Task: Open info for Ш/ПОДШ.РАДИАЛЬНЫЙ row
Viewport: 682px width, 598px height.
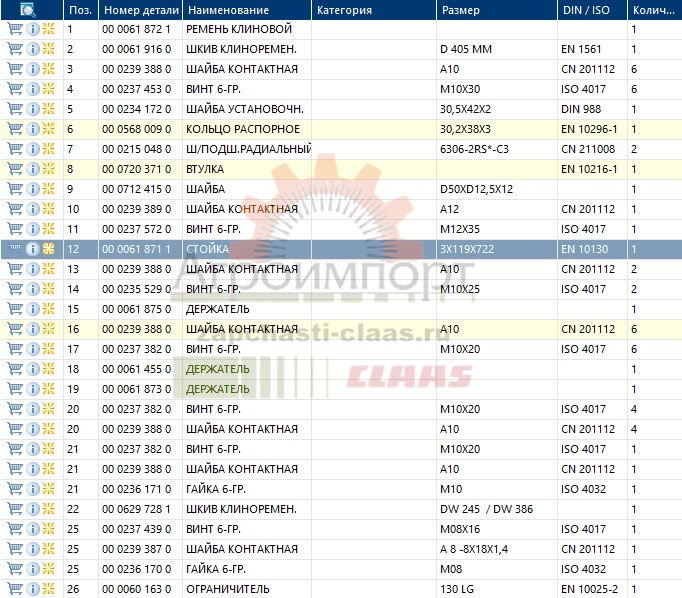Action: 33,149
